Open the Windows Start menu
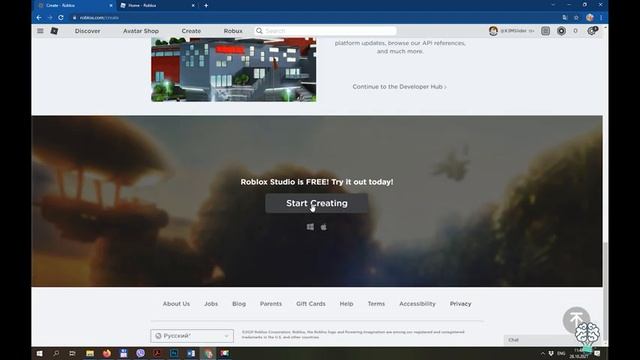Screen dimensions: 640x360 click(40, 353)
